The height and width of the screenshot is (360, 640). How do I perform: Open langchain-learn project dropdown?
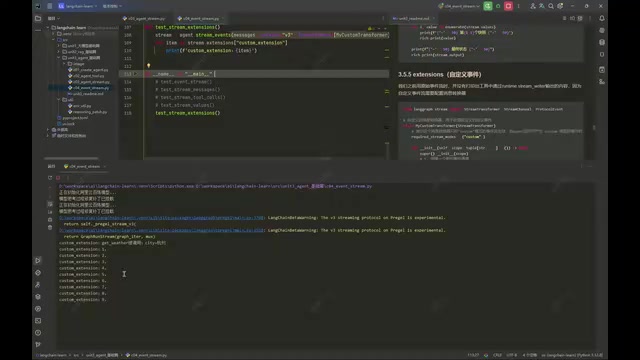click(x=78, y=6)
